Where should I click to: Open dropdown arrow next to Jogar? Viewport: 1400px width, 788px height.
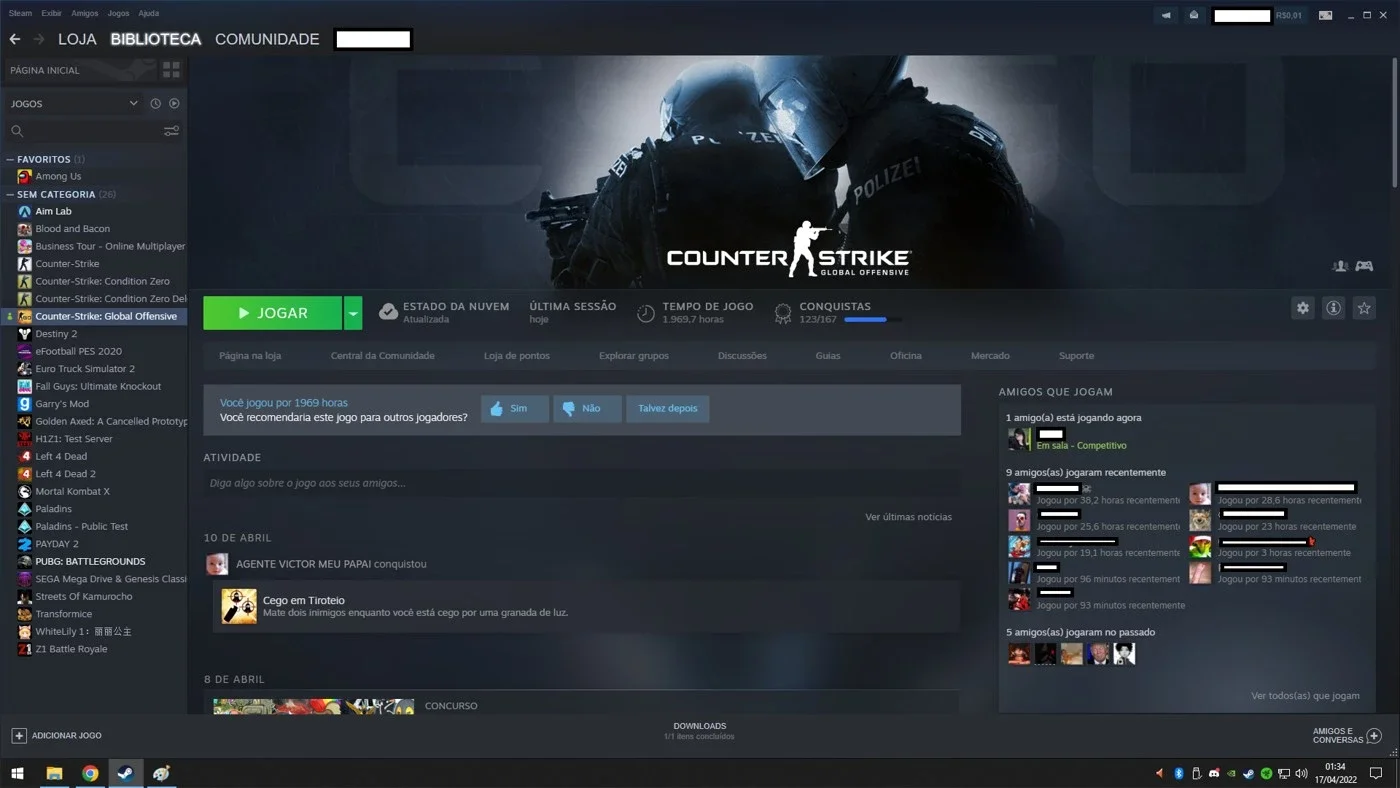click(x=352, y=313)
